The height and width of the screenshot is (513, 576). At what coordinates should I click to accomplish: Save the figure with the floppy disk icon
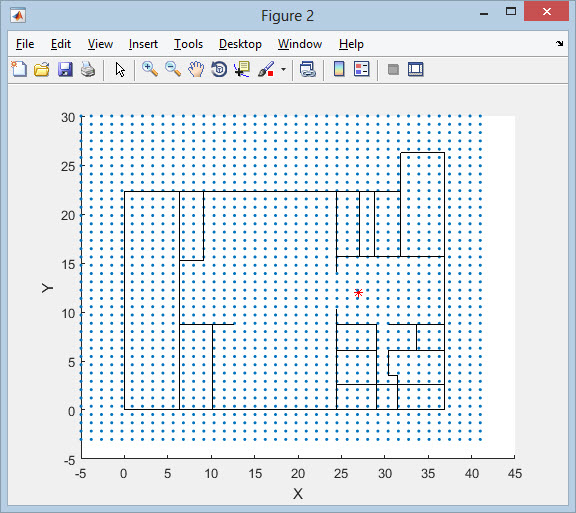coord(65,69)
